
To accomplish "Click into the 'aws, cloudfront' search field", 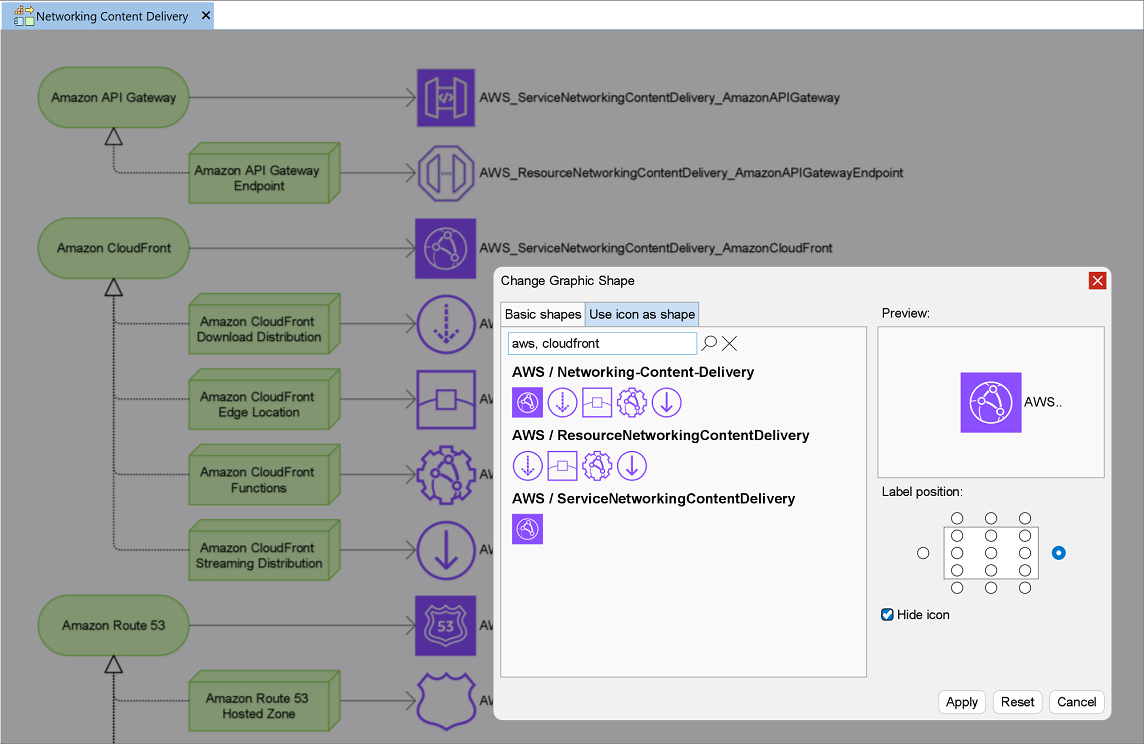I will [x=602, y=343].
